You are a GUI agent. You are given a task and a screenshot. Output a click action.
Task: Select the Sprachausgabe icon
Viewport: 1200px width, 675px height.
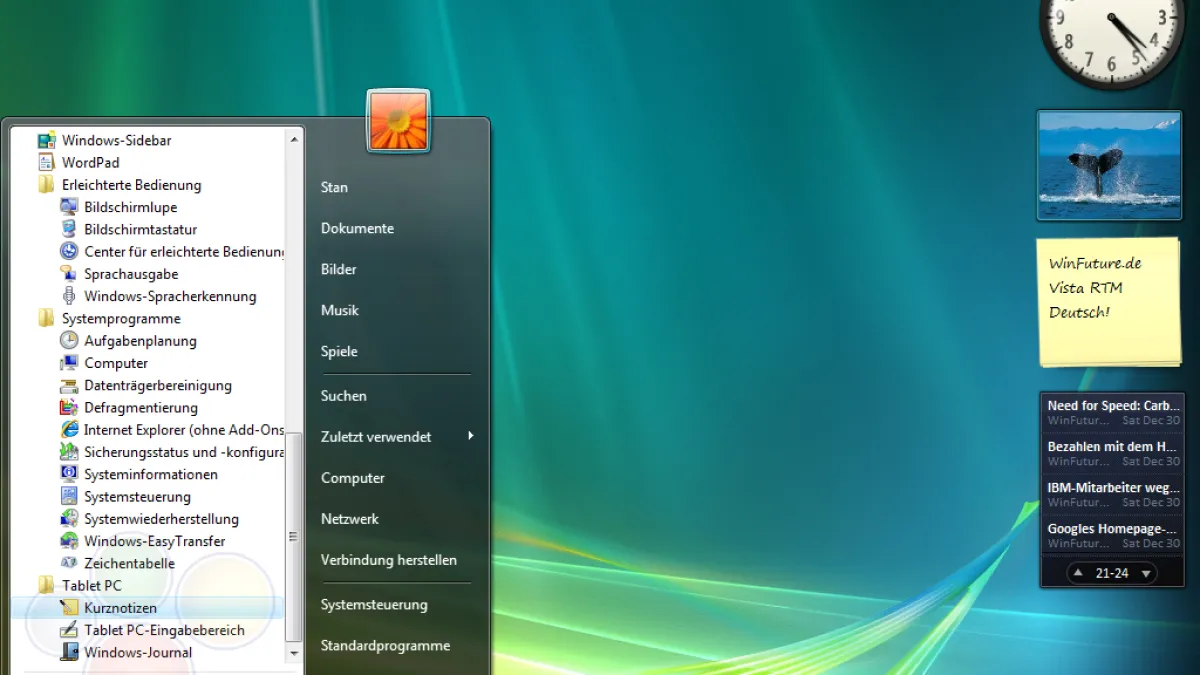[68, 274]
